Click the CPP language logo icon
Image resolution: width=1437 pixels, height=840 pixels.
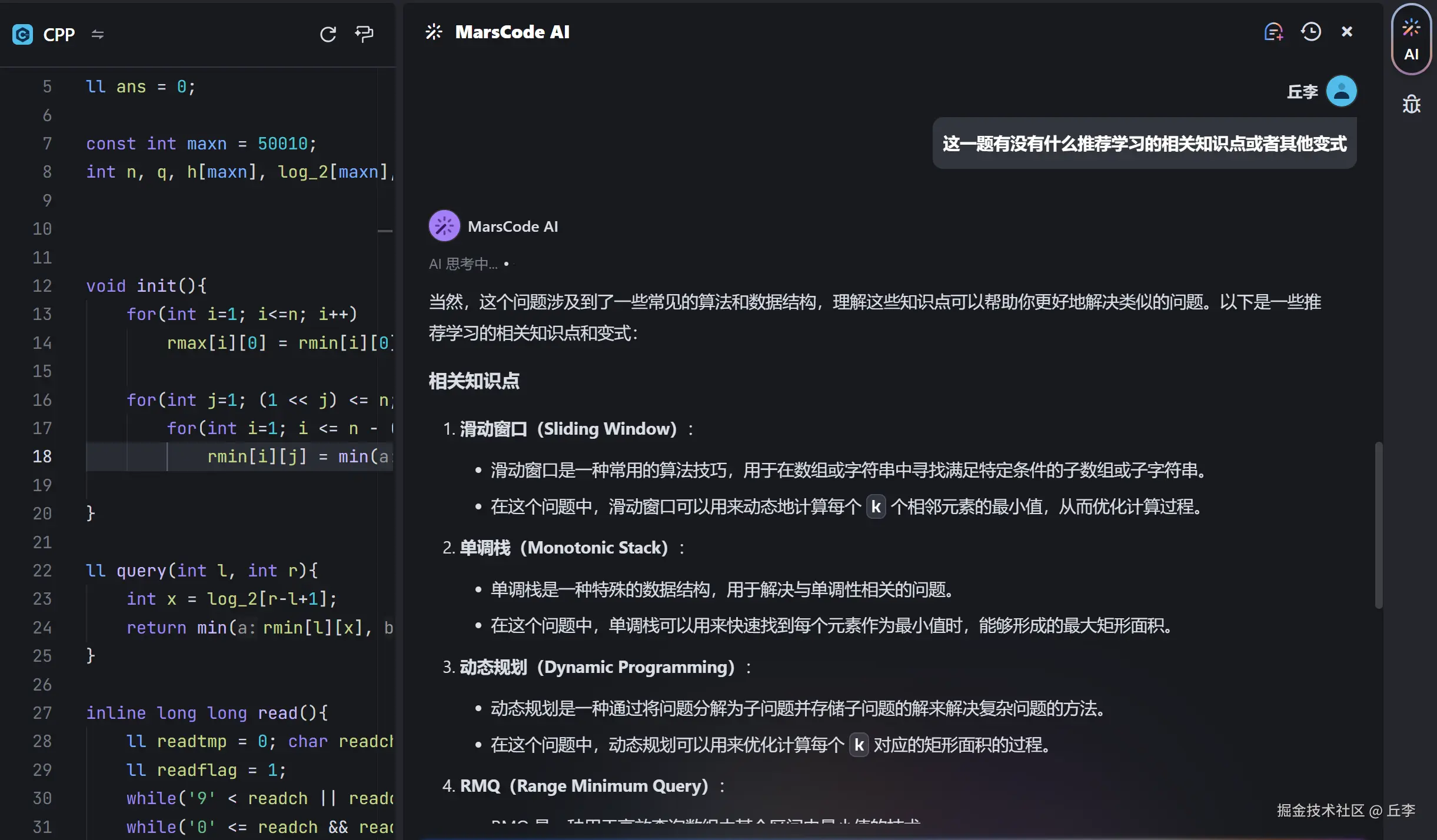pyautogui.click(x=22, y=35)
